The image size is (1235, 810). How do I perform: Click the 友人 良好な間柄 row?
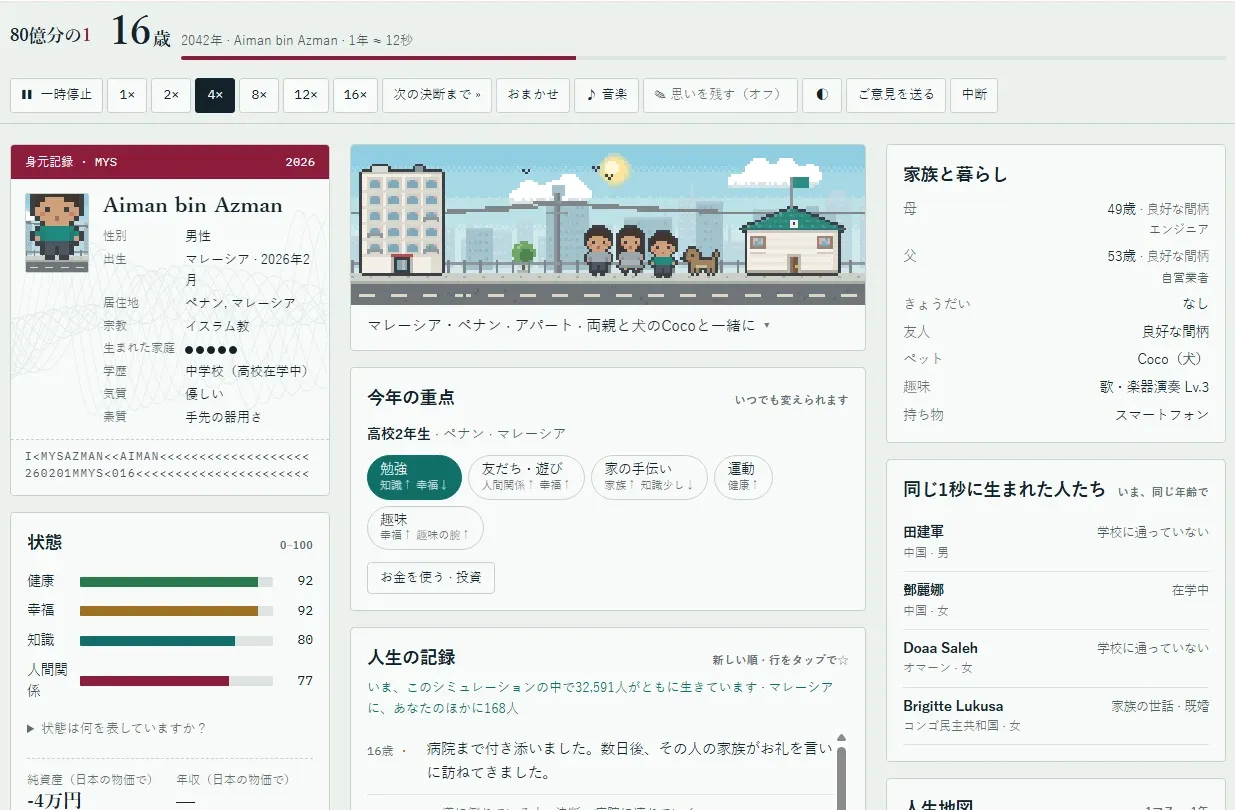[1056, 331]
